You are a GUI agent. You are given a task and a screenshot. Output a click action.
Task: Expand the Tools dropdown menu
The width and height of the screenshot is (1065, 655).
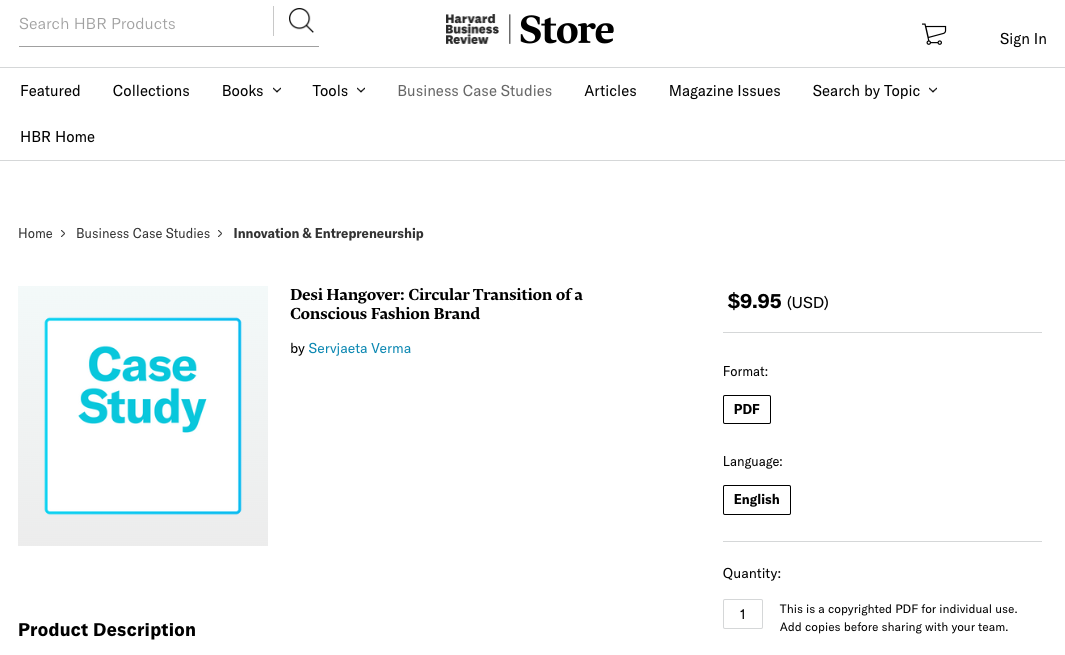tap(339, 91)
